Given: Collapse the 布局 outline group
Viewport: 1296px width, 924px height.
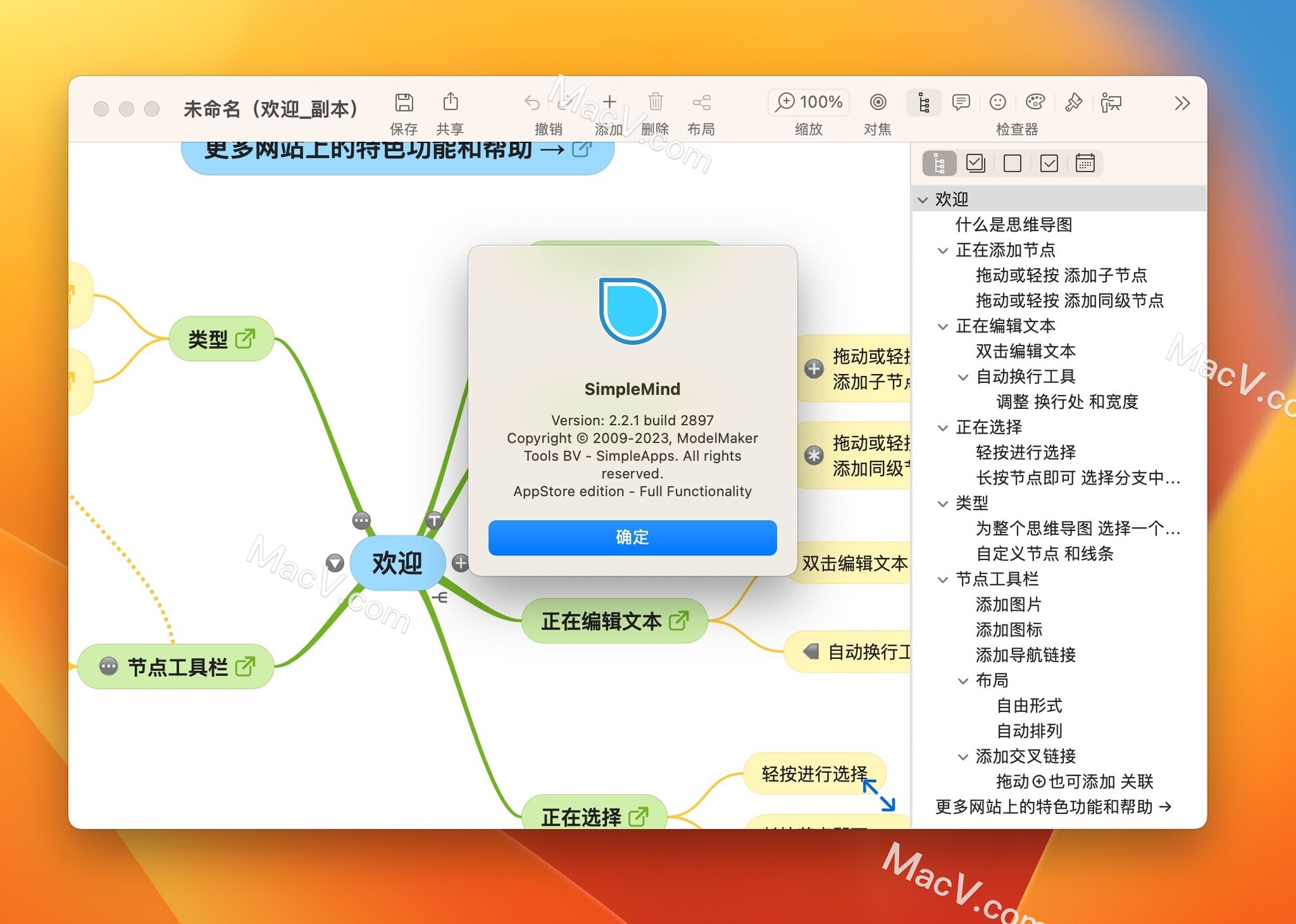Looking at the screenshot, I should (x=963, y=681).
